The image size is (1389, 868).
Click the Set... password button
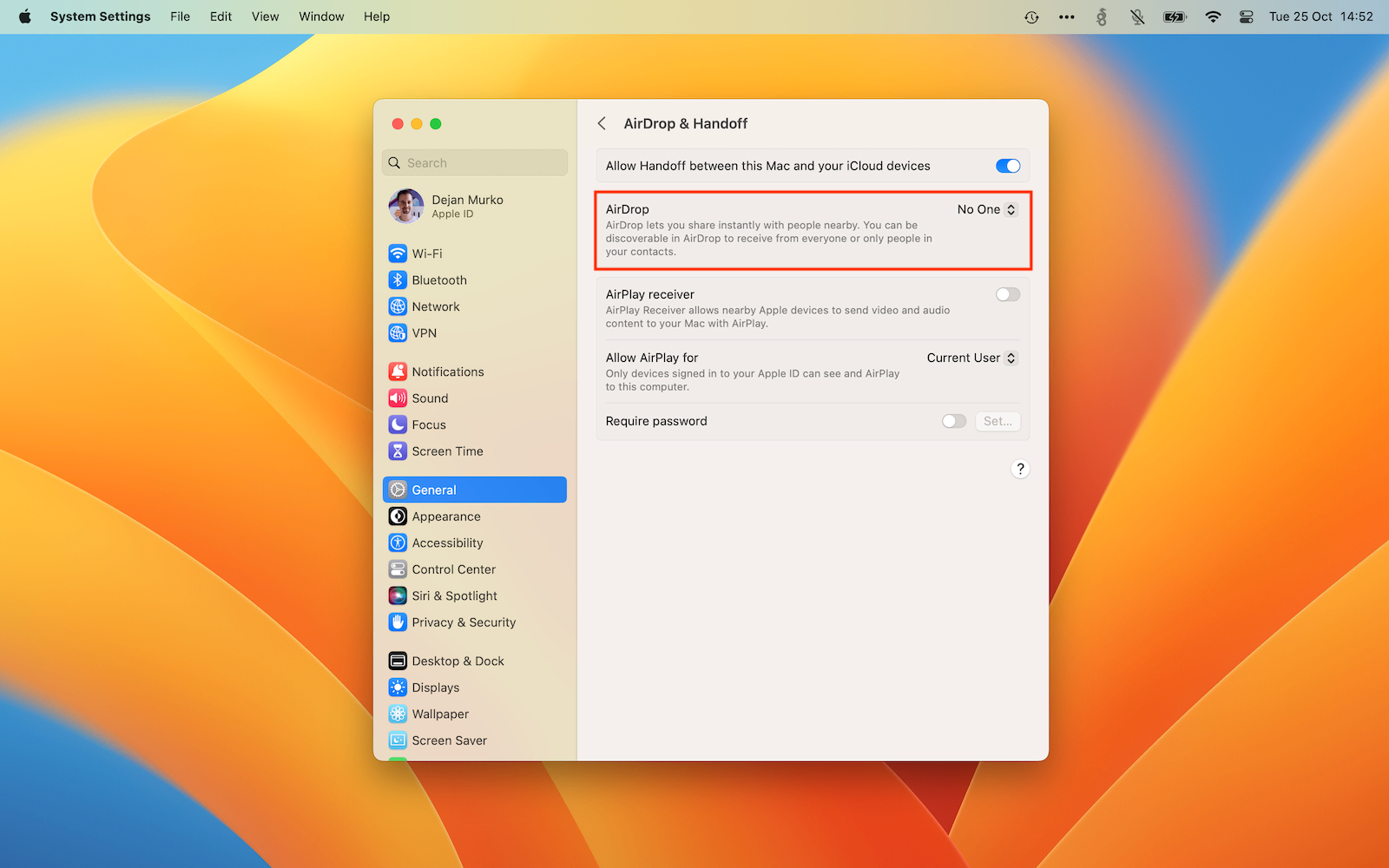click(x=997, y=421)
